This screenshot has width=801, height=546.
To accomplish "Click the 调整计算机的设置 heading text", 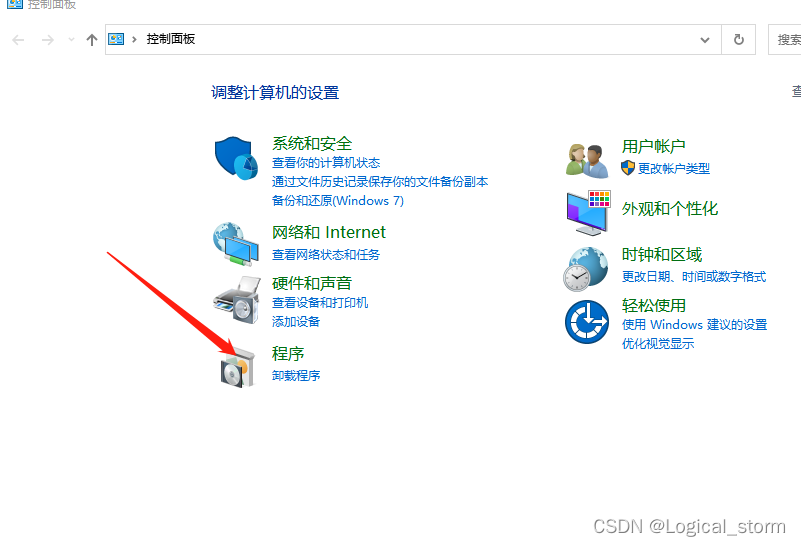I will pos(275,93).
